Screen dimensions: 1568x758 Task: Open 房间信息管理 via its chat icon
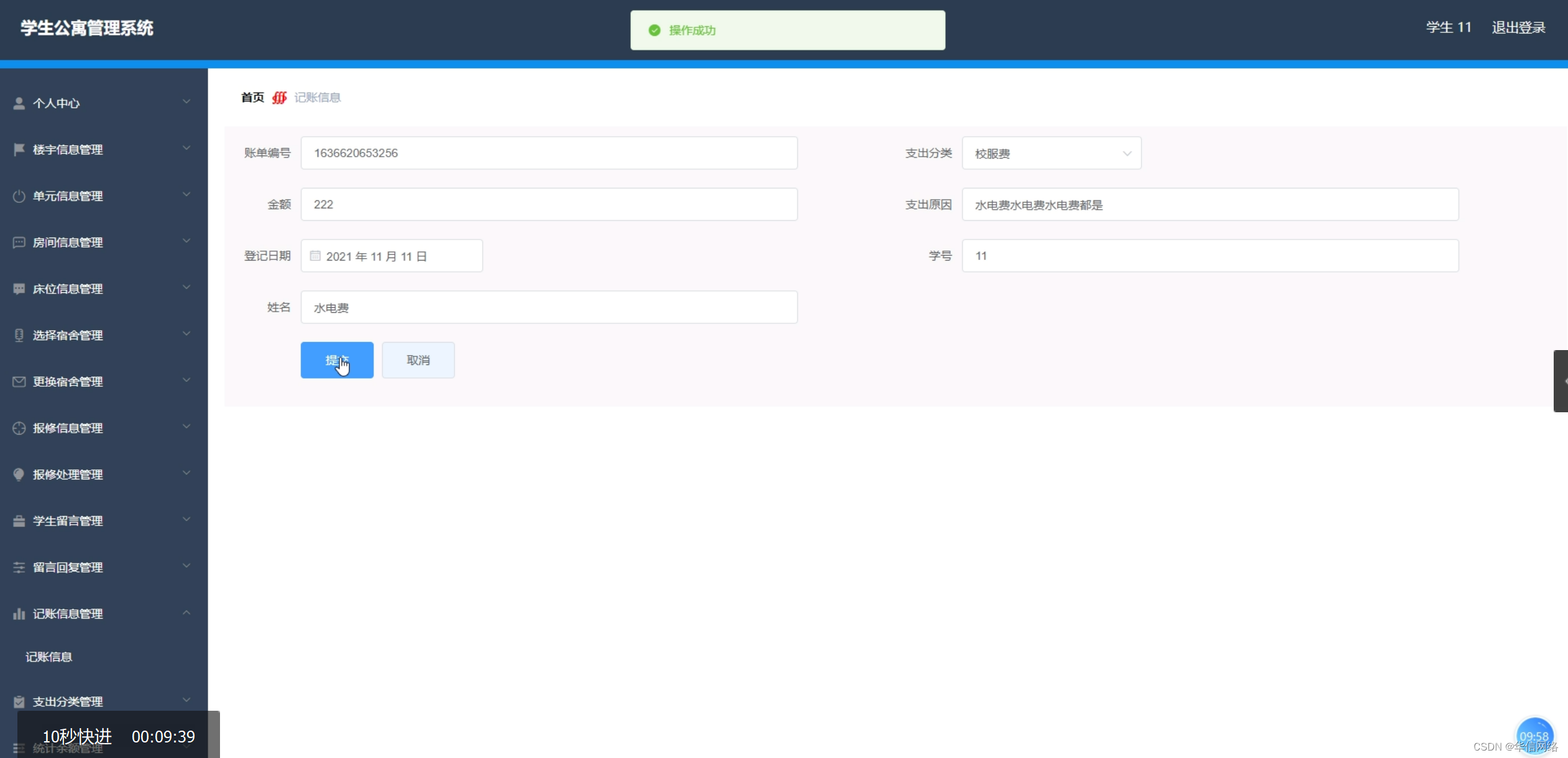click(18, 242)
